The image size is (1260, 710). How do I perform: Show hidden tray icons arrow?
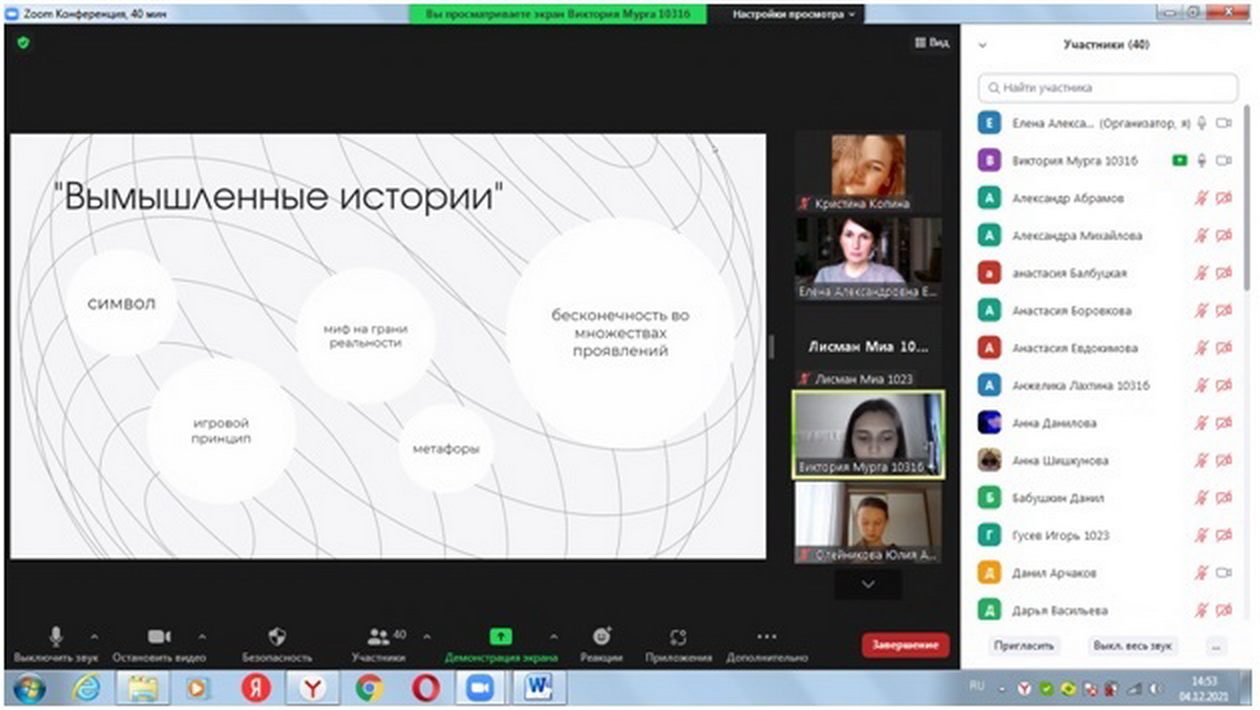pos(1001,689)
